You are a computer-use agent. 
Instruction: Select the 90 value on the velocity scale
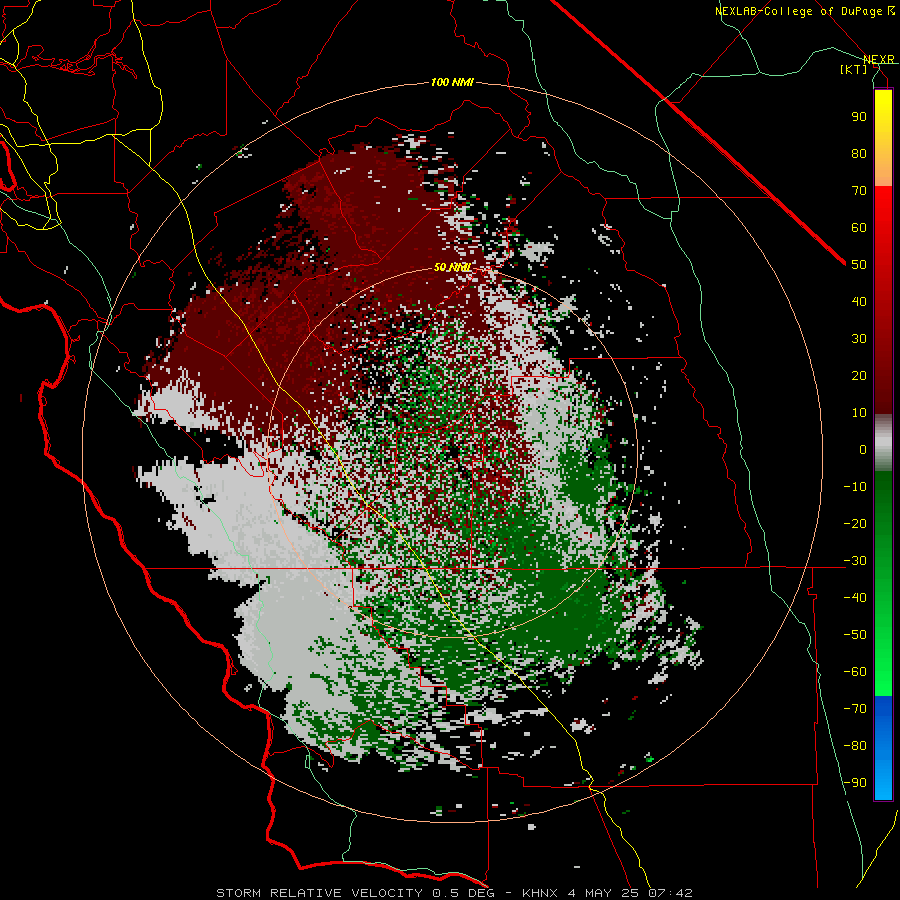(859, 117)
